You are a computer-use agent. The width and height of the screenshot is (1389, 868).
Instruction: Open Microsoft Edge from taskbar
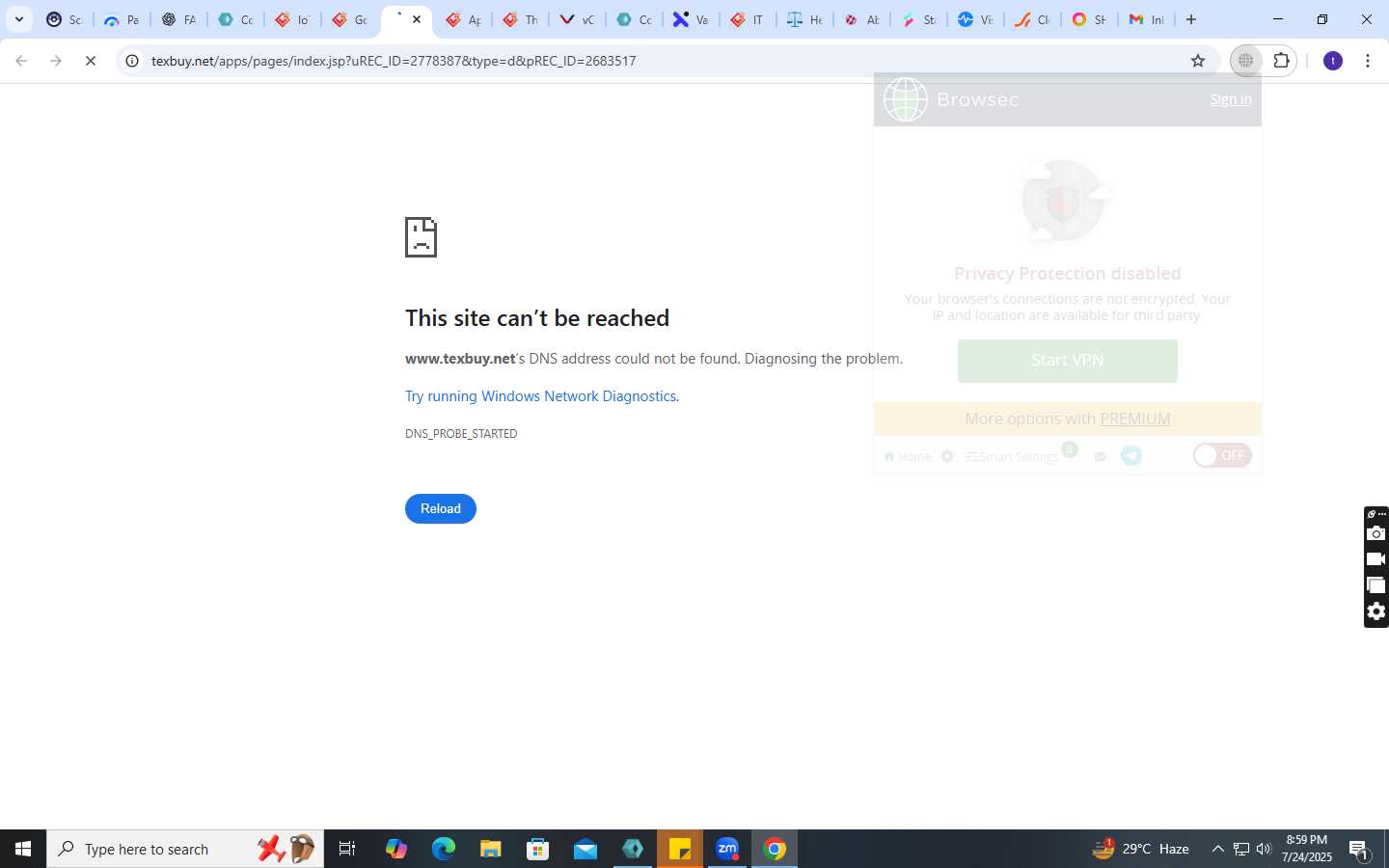444,849
